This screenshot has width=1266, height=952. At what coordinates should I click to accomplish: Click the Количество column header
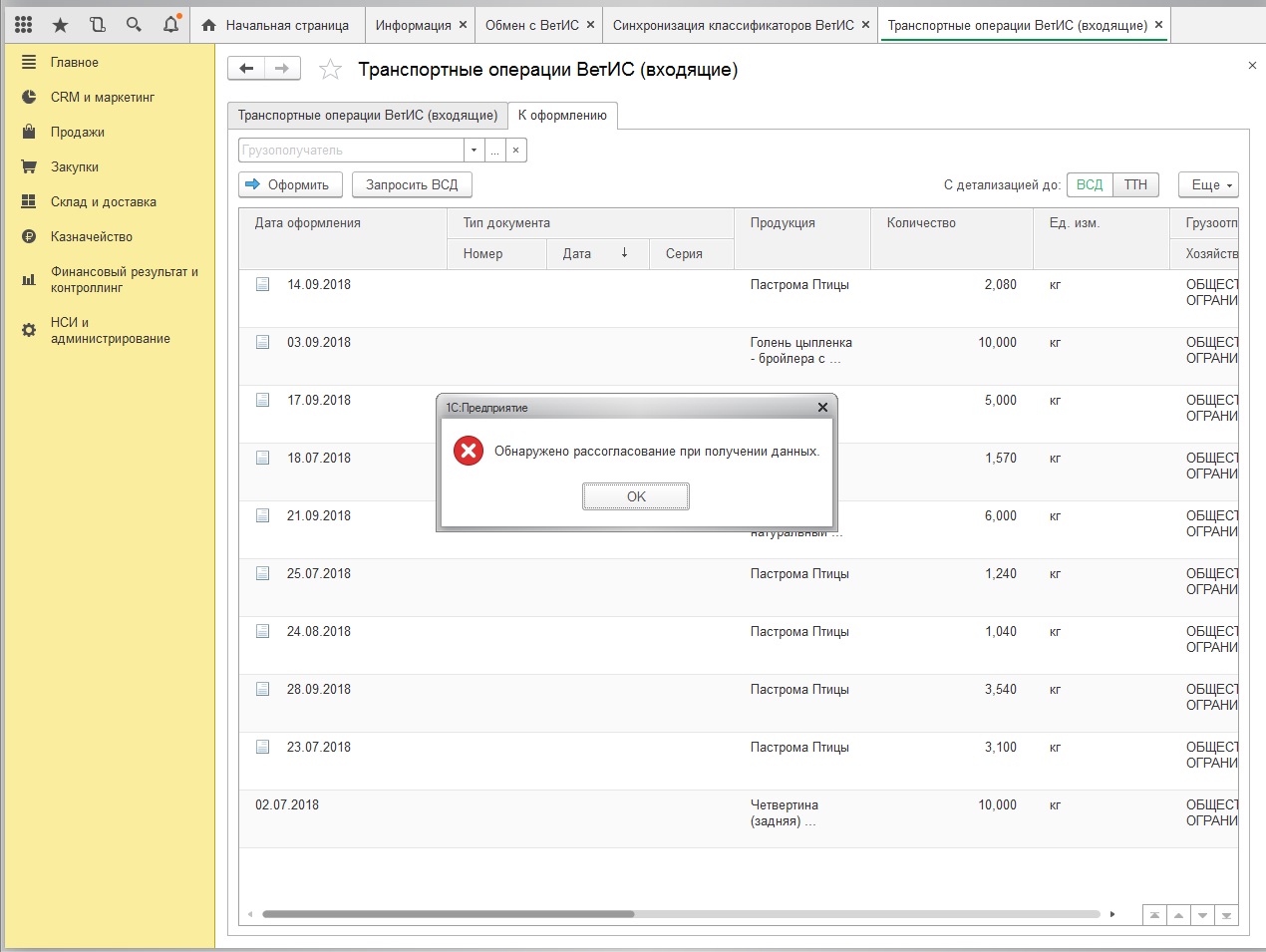952,238
